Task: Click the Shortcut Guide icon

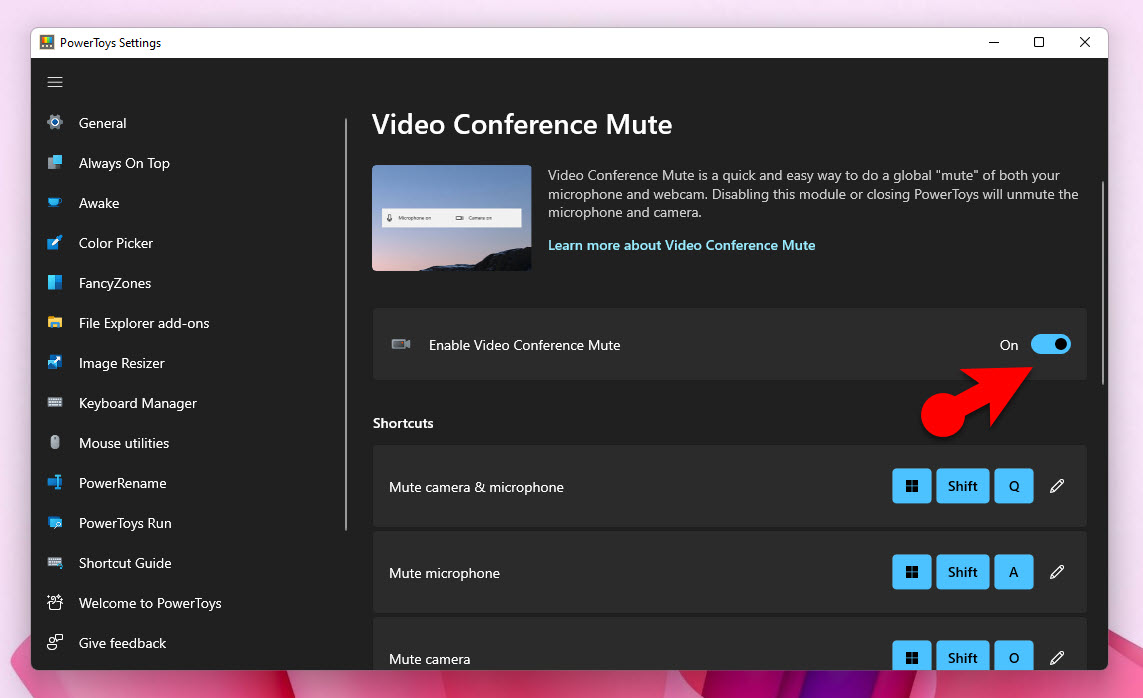Action: point(55,562)
